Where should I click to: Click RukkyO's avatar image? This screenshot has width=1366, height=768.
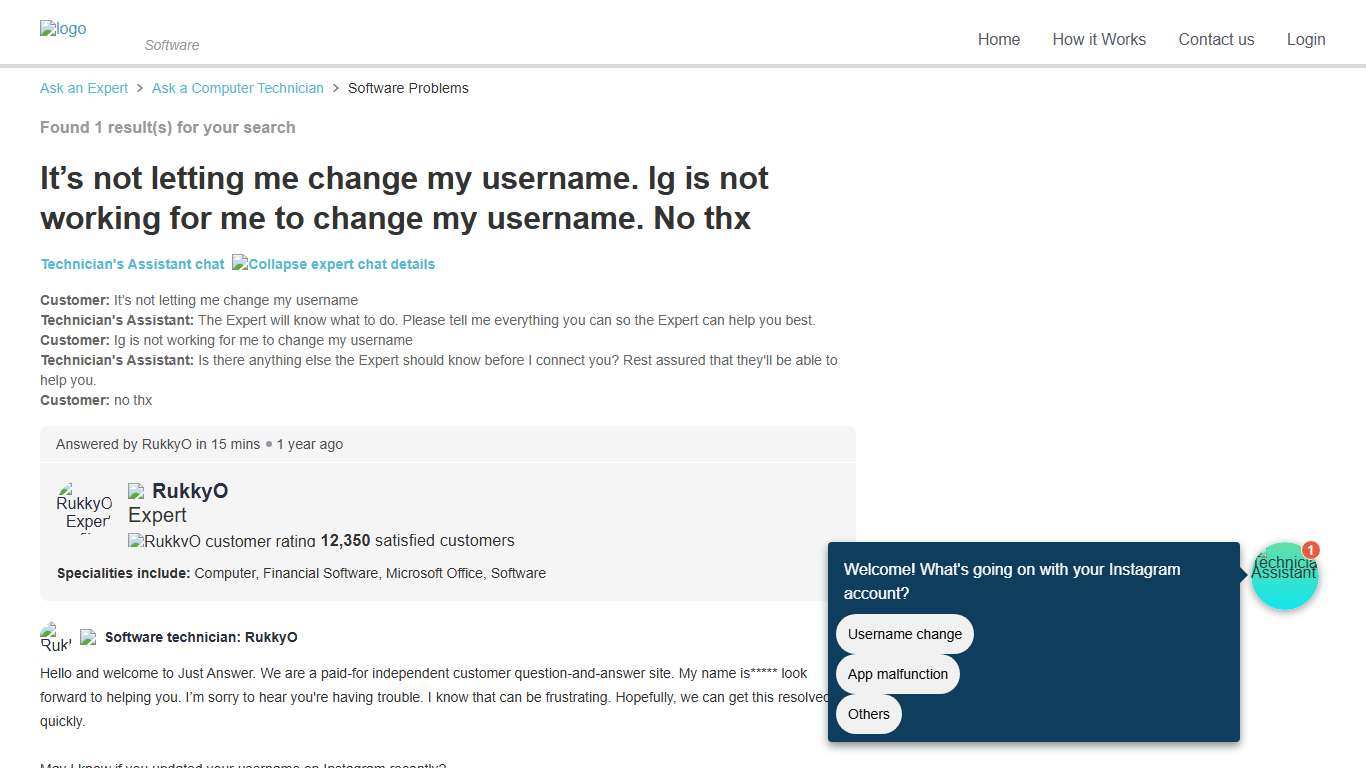(84, 505)
